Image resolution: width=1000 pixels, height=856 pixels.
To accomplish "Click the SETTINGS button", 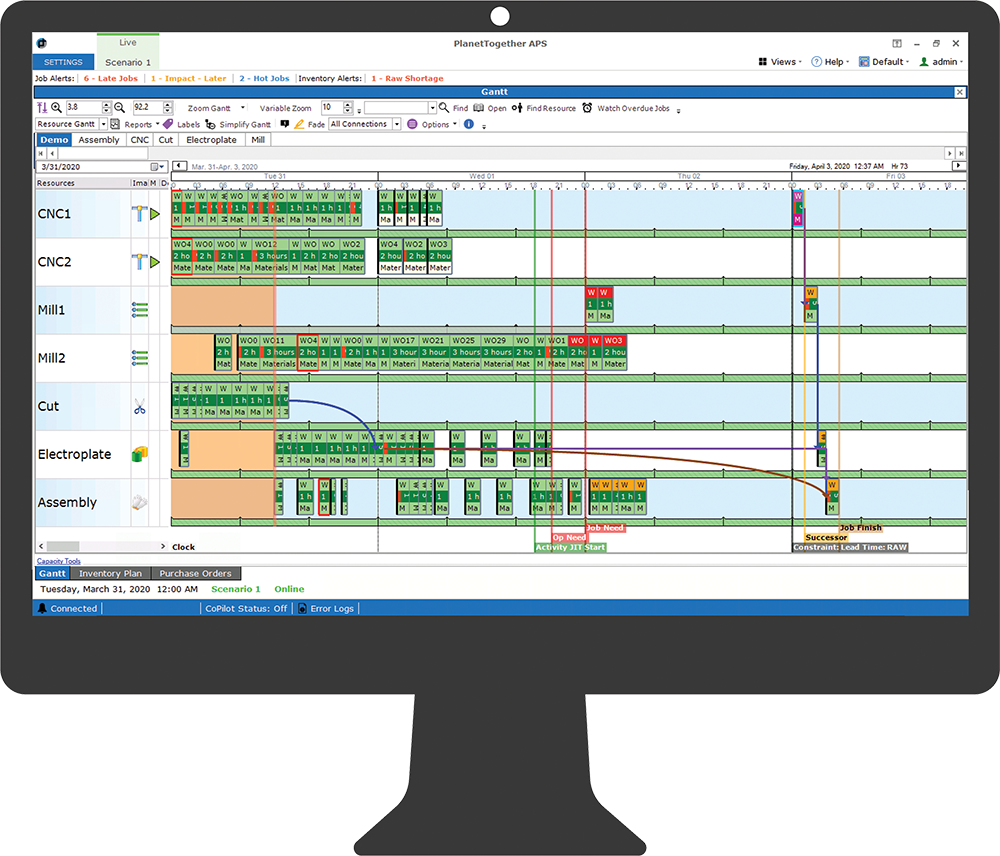I will (x=63, y=62).
